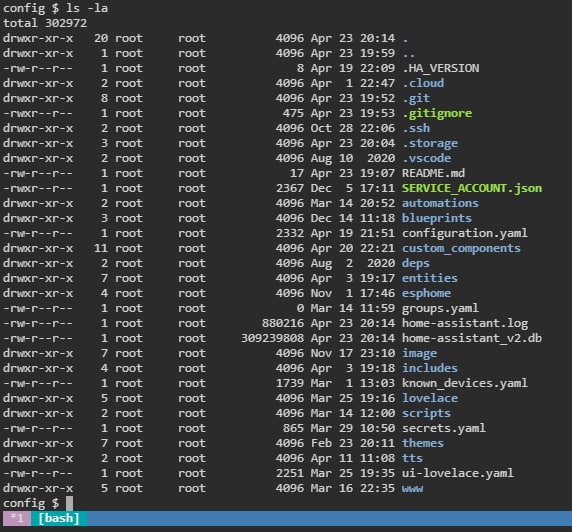The width and height of the screenshot is (572, 532).
Task: Select the tts directory name
Action: pyautogui.click(x=413, y=458)
